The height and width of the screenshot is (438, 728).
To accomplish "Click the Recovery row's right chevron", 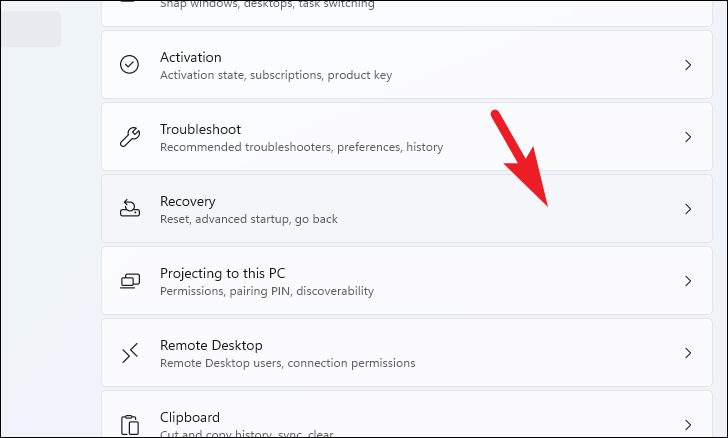I will [x=687, y=209].
